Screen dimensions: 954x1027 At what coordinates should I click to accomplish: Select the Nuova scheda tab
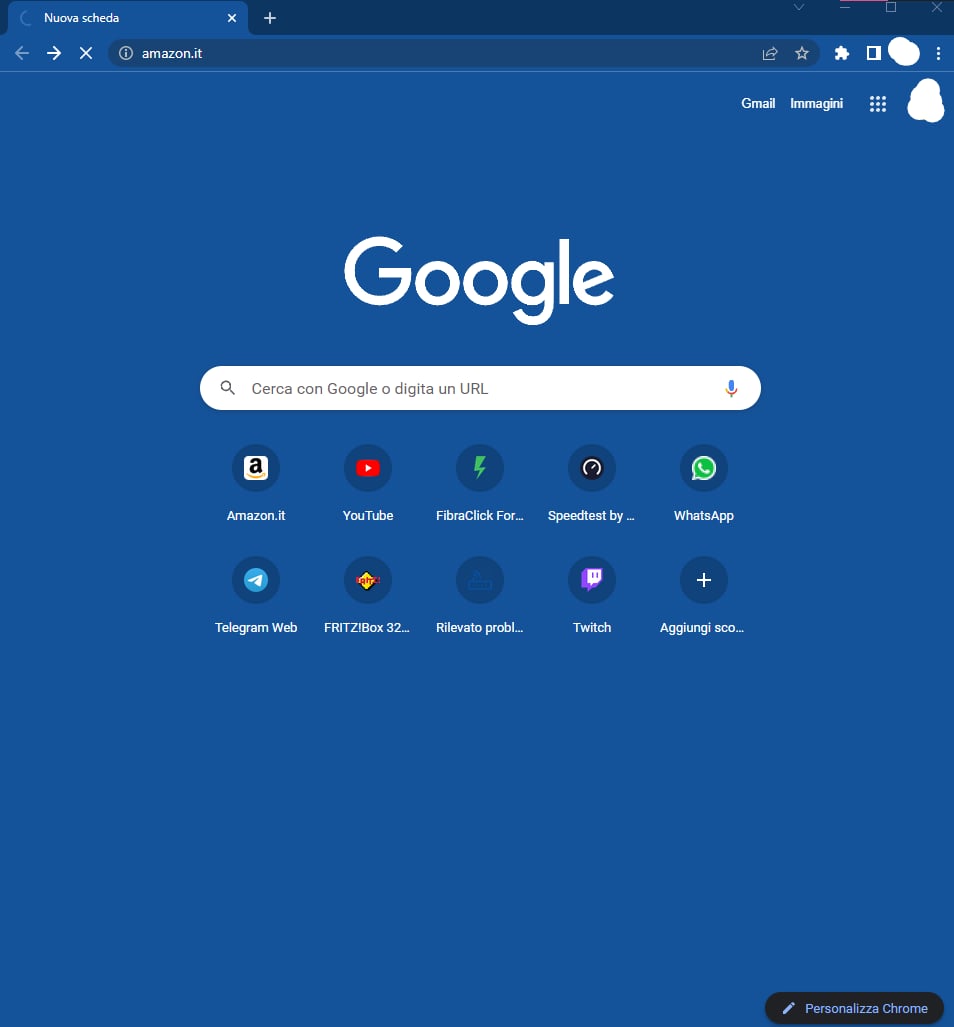point(128,18)
